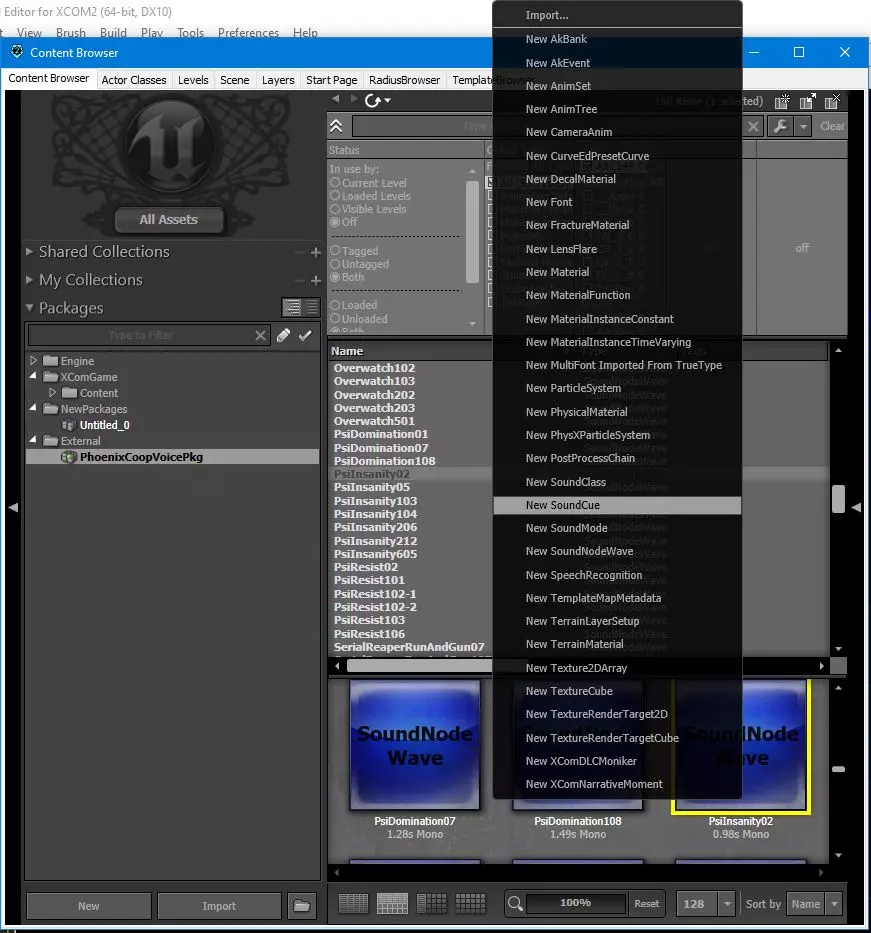Select horizontal split layout icon at bottom
Image resolution: width=871 pixels, height=933 pixels.
point(392,903)
